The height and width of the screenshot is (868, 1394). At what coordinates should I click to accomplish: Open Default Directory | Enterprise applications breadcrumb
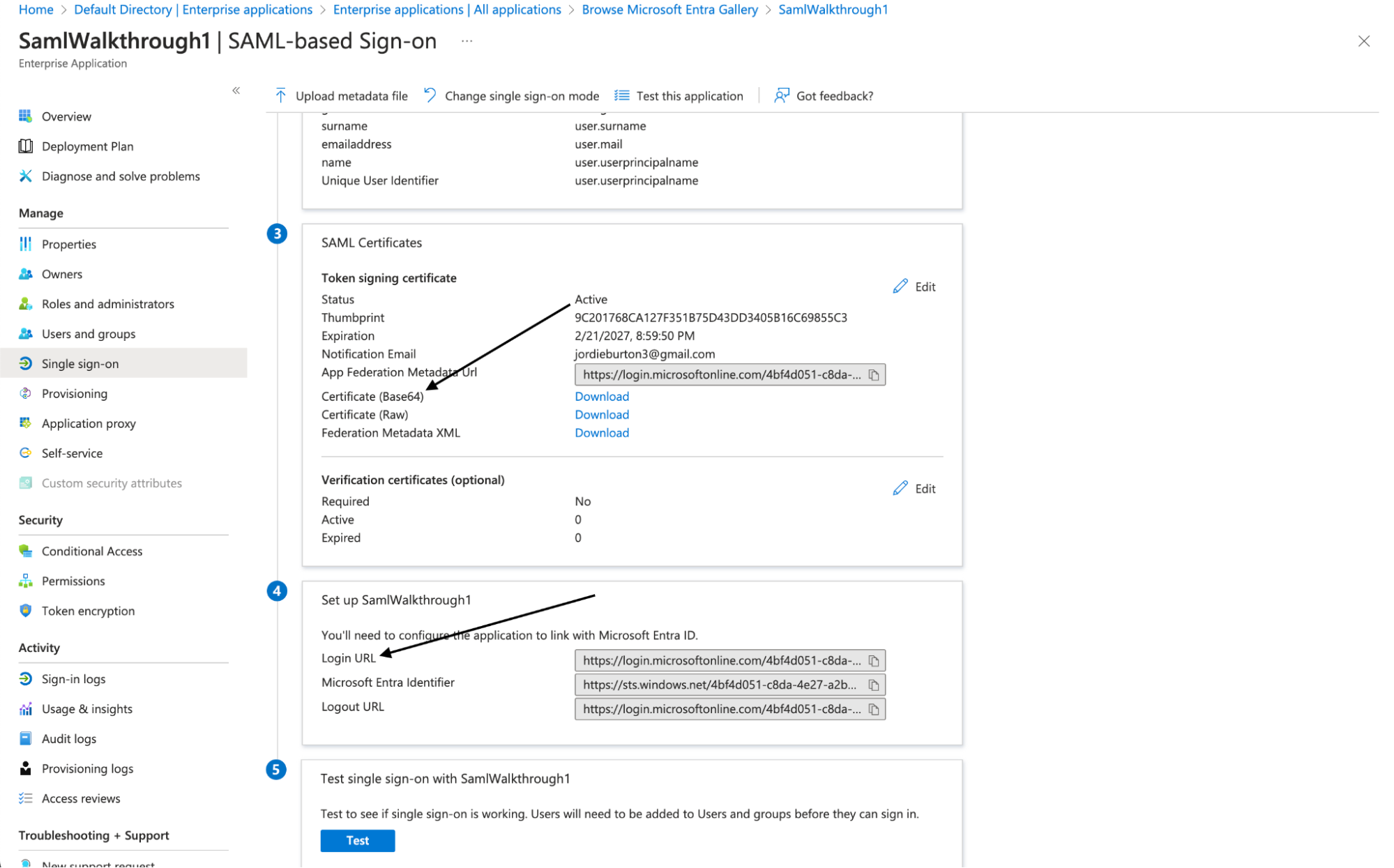(x=193, y=10)
